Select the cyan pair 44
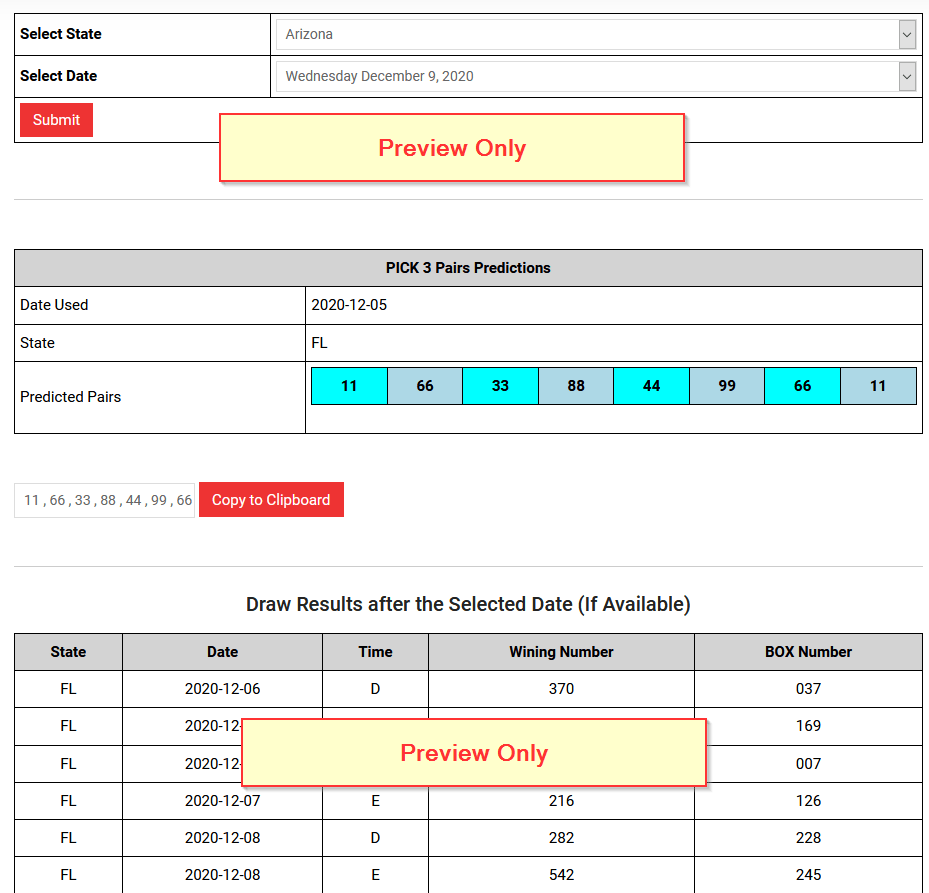The image size is (929, 893). 651,385
